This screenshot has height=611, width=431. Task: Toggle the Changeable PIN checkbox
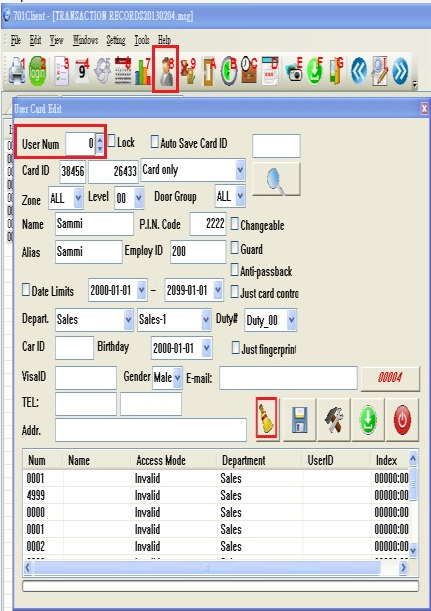tap(235, 224)
